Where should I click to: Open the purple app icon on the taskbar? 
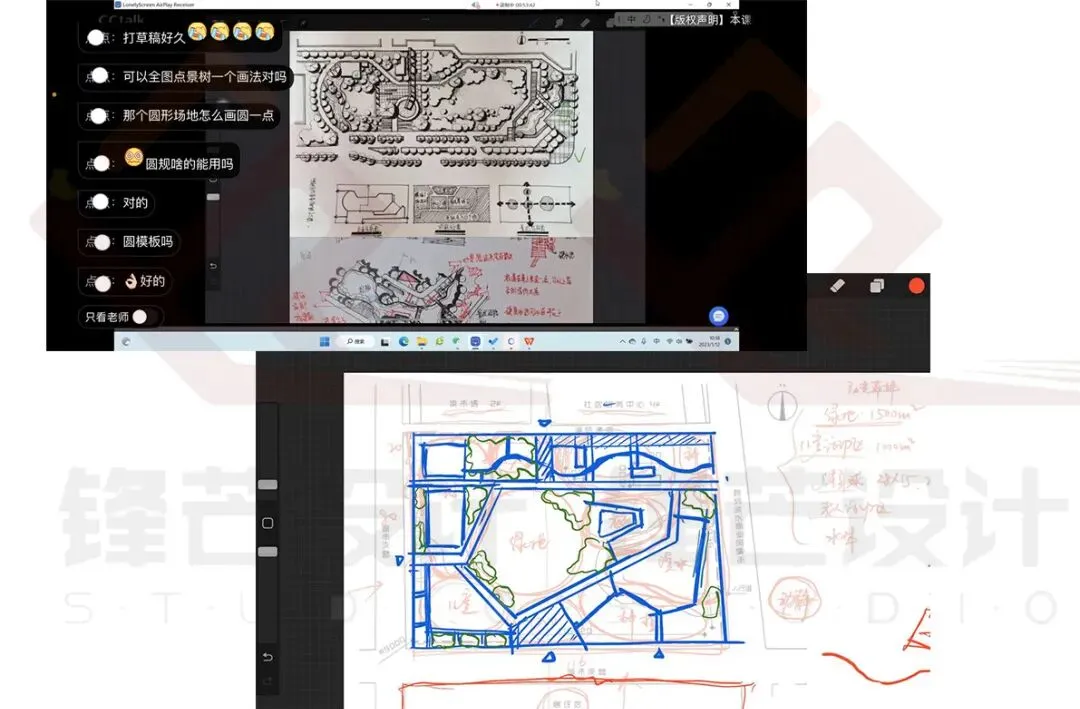(x=475, y=341)
